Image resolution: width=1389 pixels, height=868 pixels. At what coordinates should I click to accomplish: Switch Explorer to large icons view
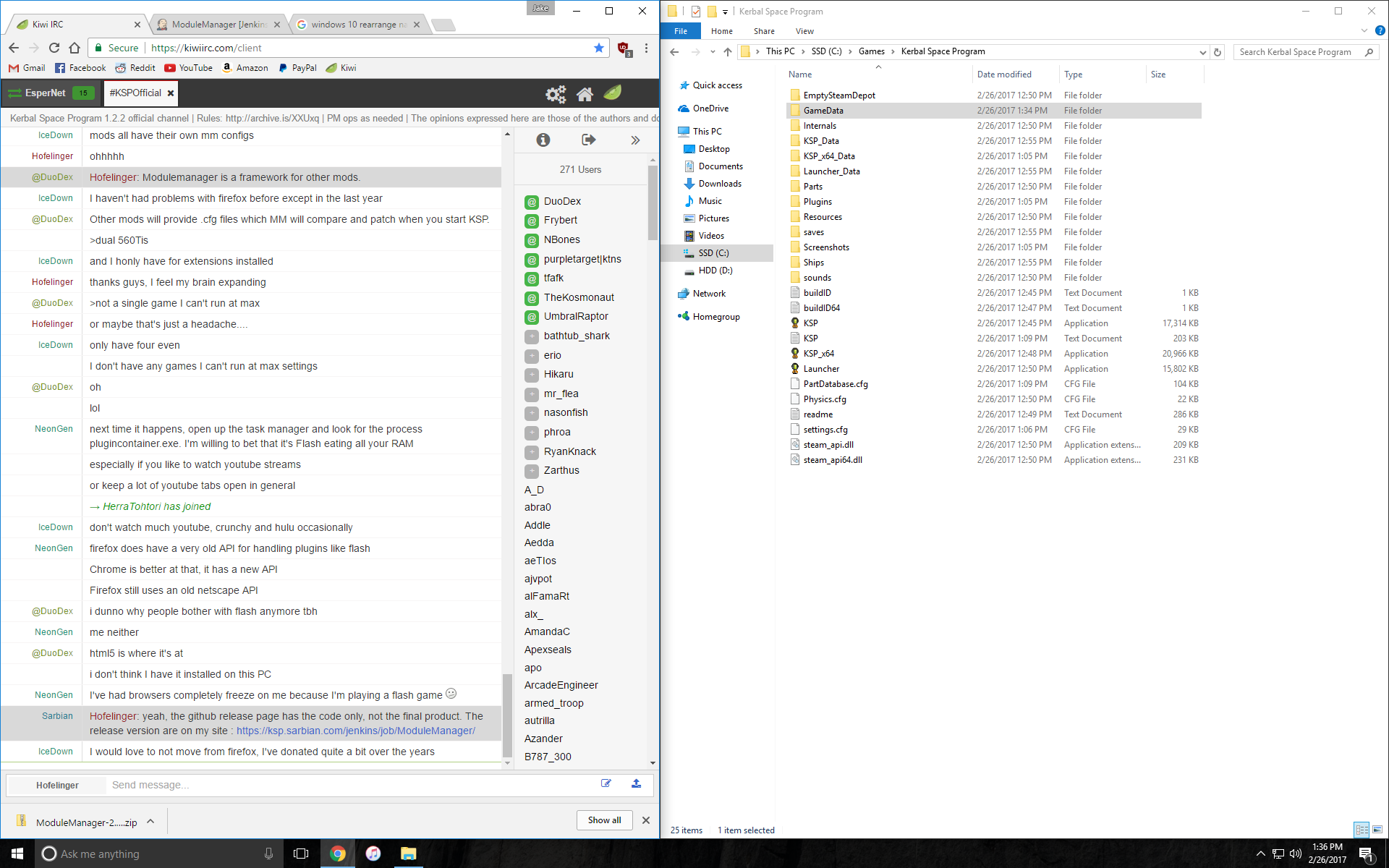pyautogui.click(x=1377, y=830)
